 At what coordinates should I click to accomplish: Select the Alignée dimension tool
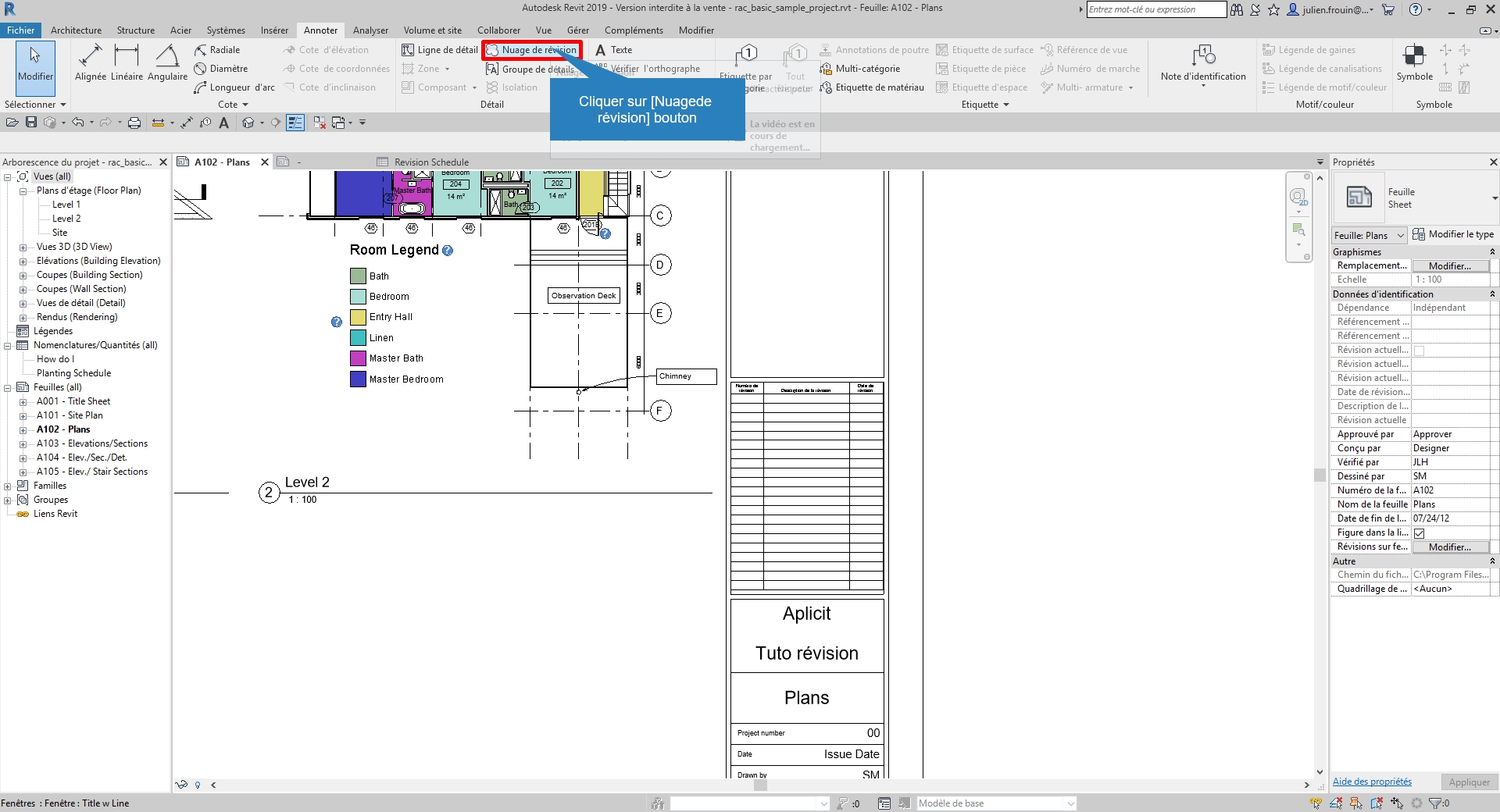(x=91, y=62)
